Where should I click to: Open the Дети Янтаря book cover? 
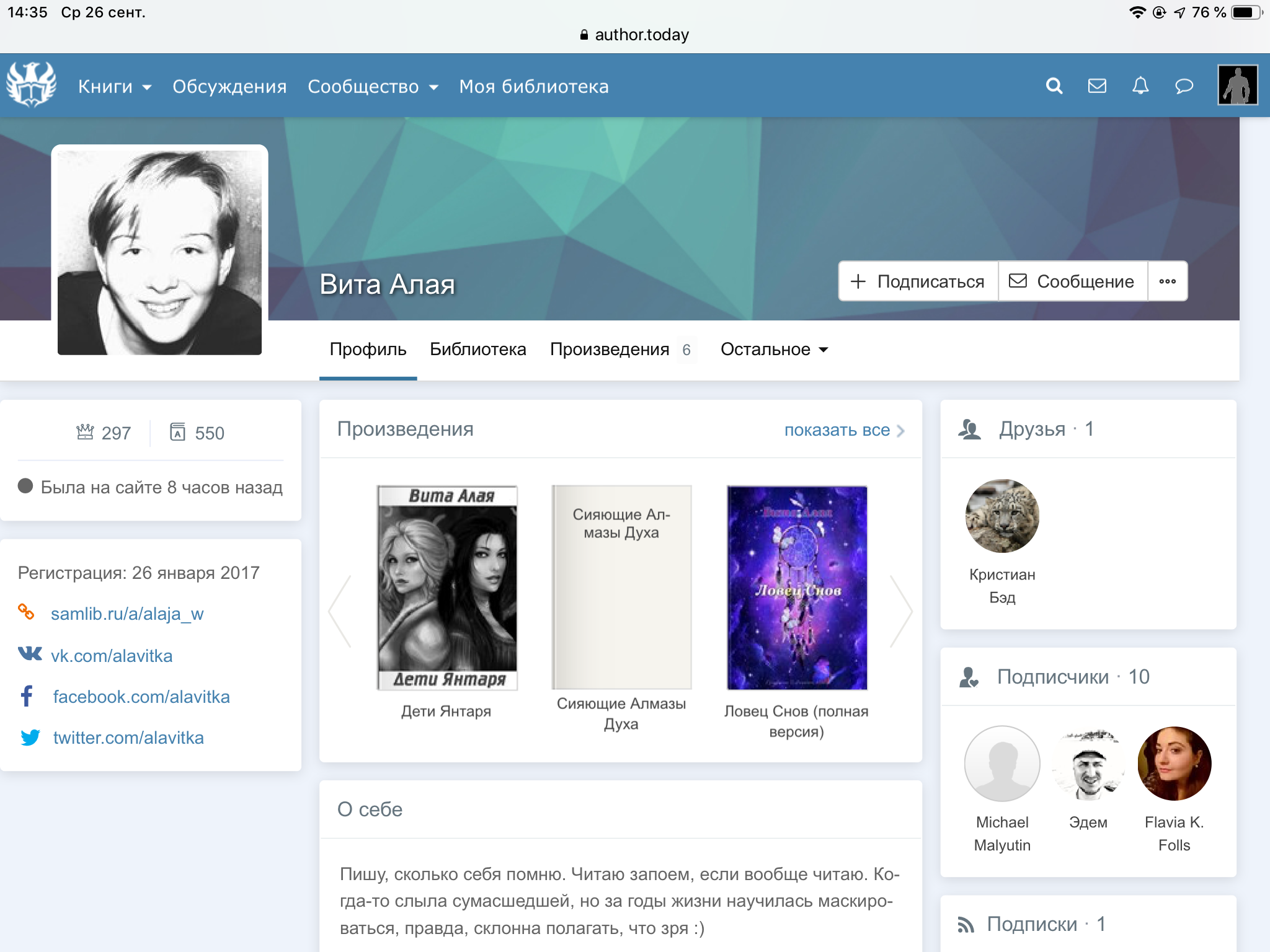click(x=447, y=588)
